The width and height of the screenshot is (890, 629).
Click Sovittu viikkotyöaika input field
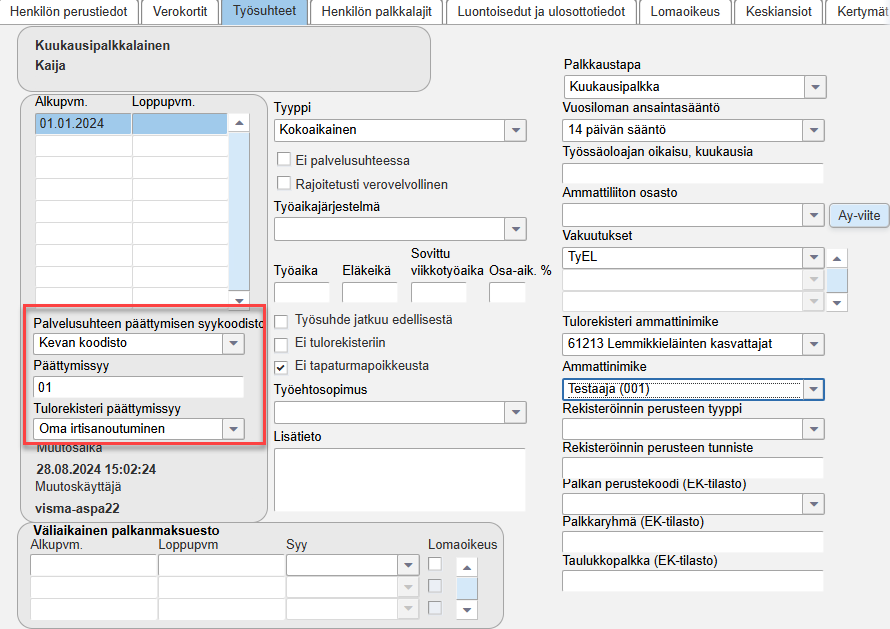click(439, 292)
